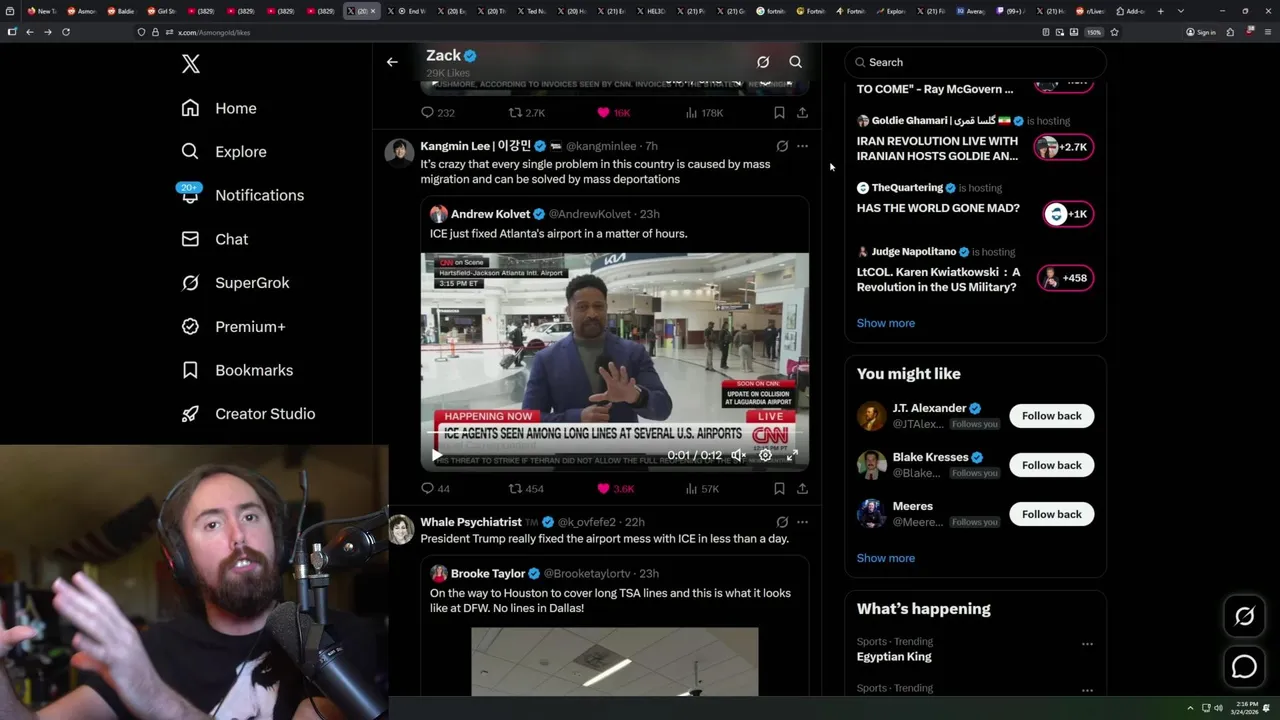Open the list all tabs dropdown
The width and height of the screenshot is (1280, 720).
click(x=1181, y=11)
